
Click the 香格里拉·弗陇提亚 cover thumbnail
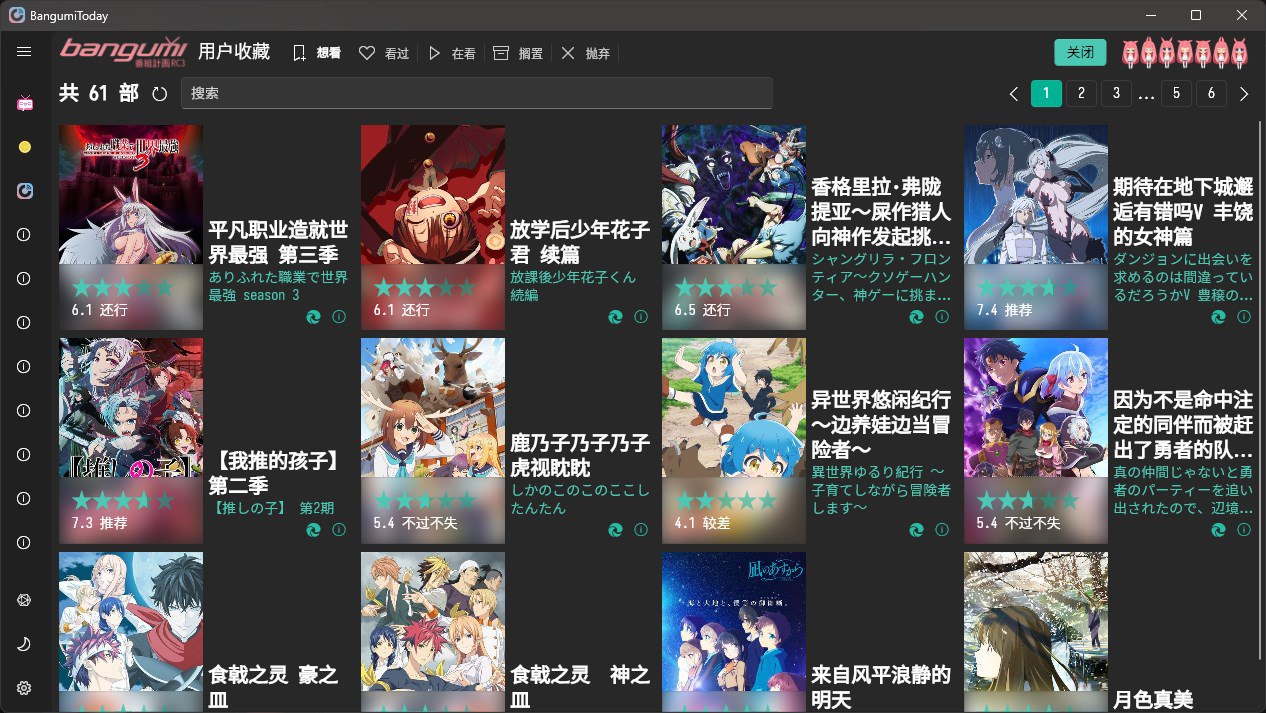[x=734, y=227]
